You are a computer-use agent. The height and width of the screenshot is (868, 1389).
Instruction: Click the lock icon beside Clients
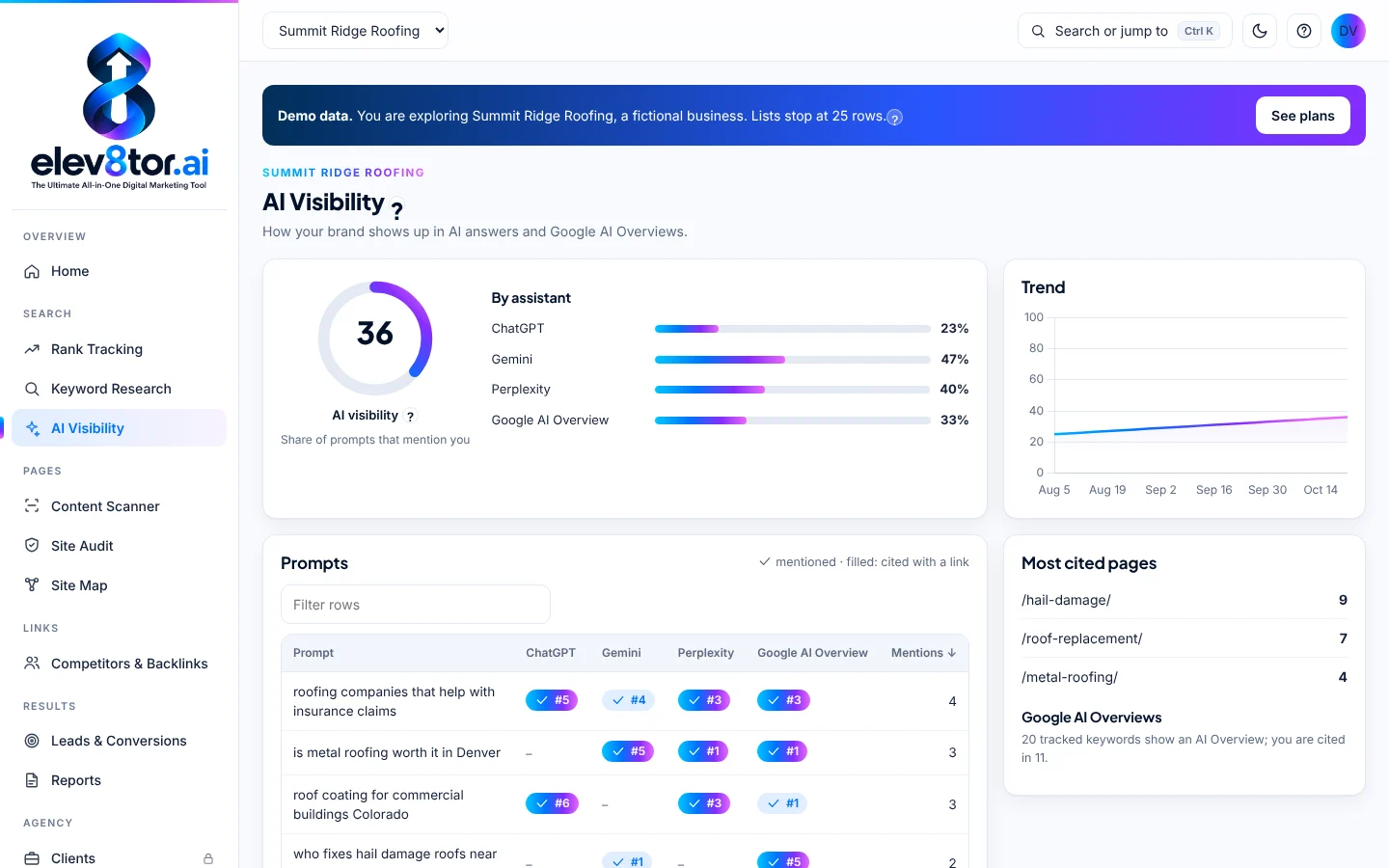(208, 858)
